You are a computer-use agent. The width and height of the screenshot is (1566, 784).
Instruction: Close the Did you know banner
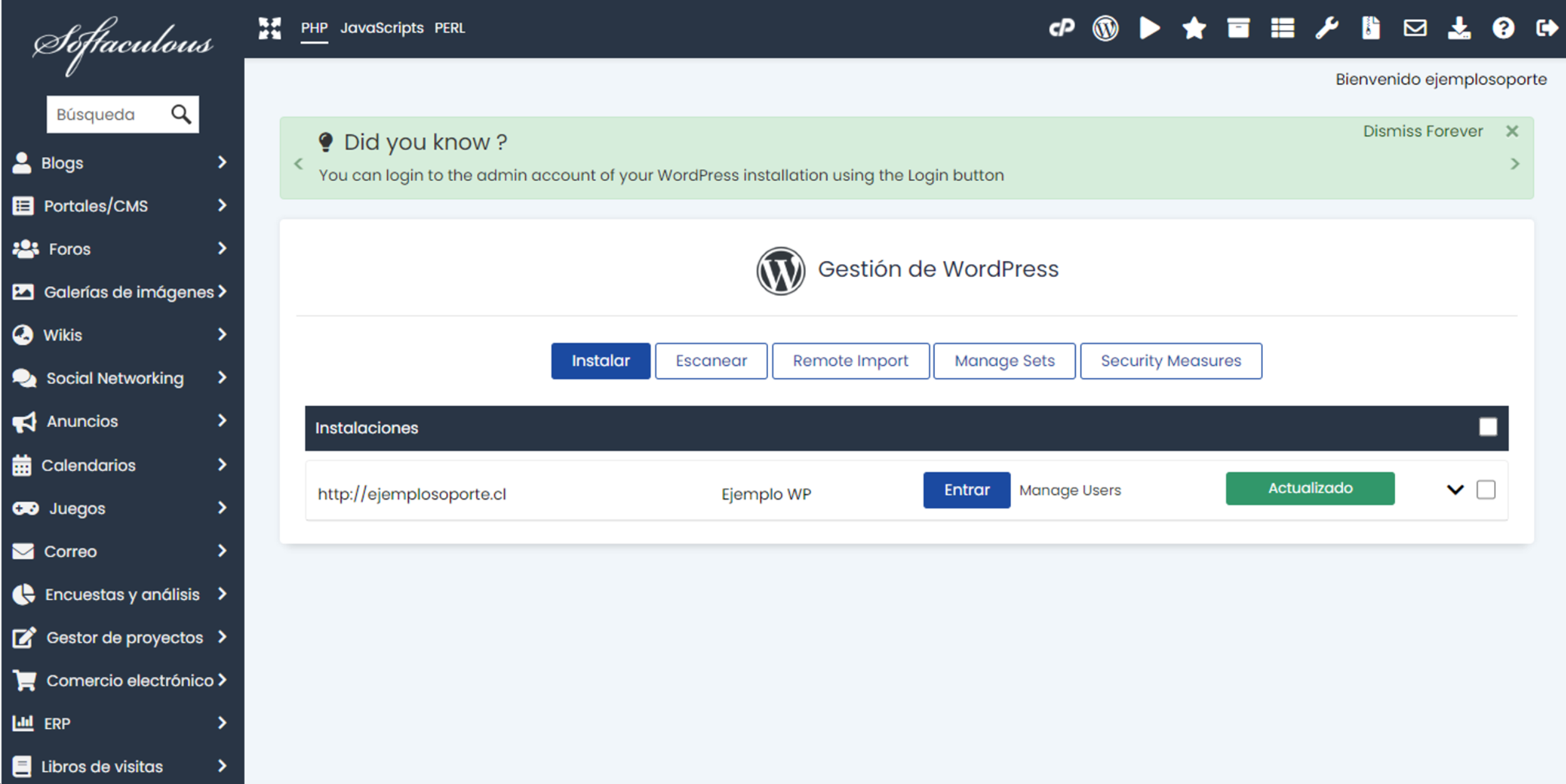1512,132
